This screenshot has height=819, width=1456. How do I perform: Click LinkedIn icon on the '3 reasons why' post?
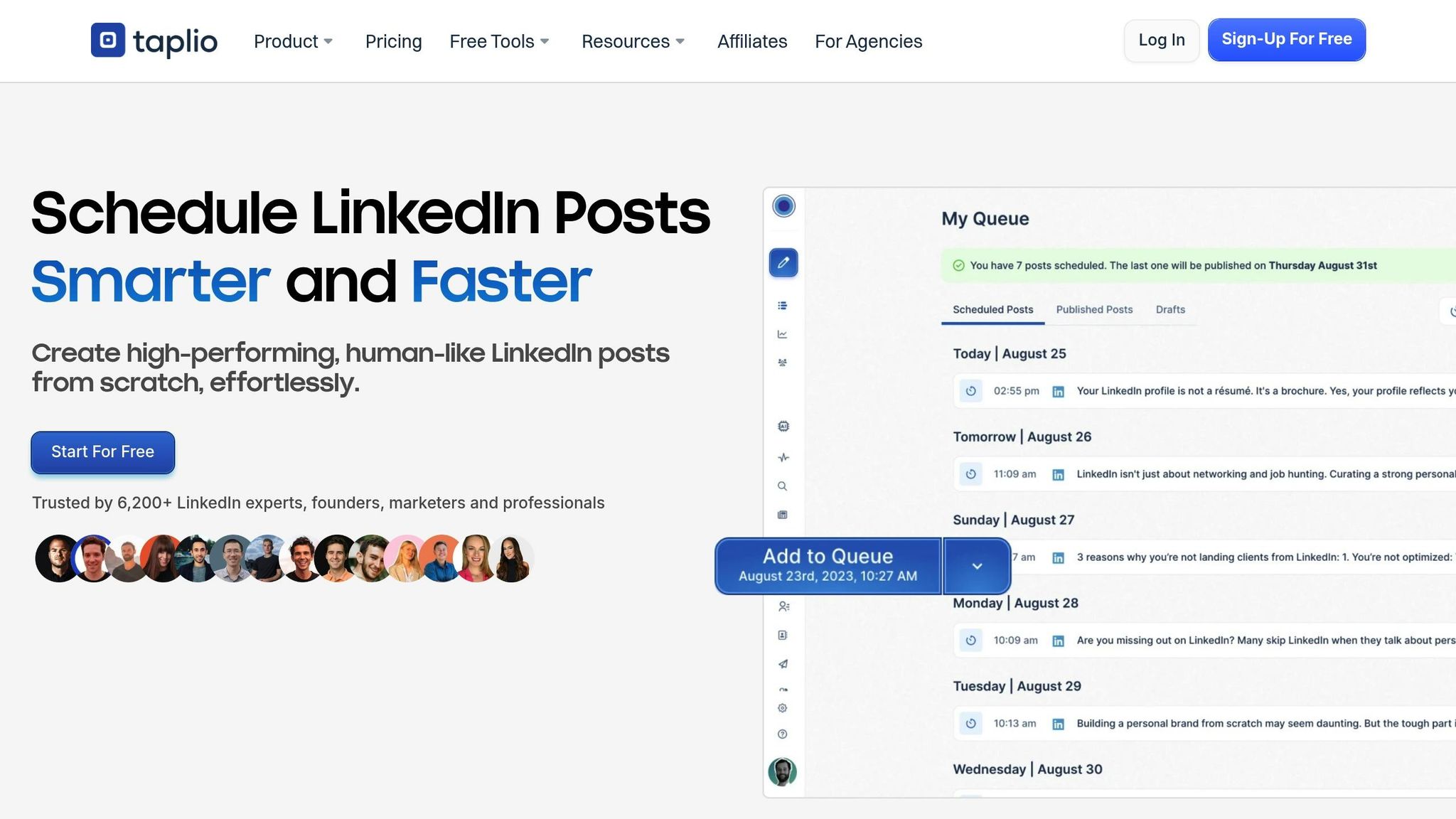[1058, 558]
